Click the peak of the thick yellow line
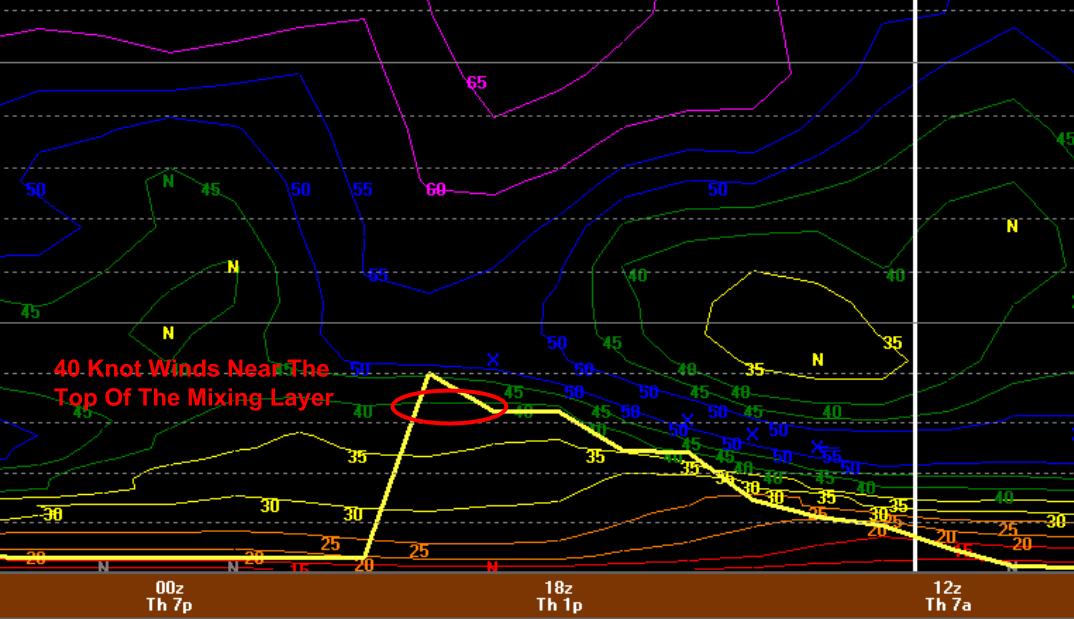 430,374
